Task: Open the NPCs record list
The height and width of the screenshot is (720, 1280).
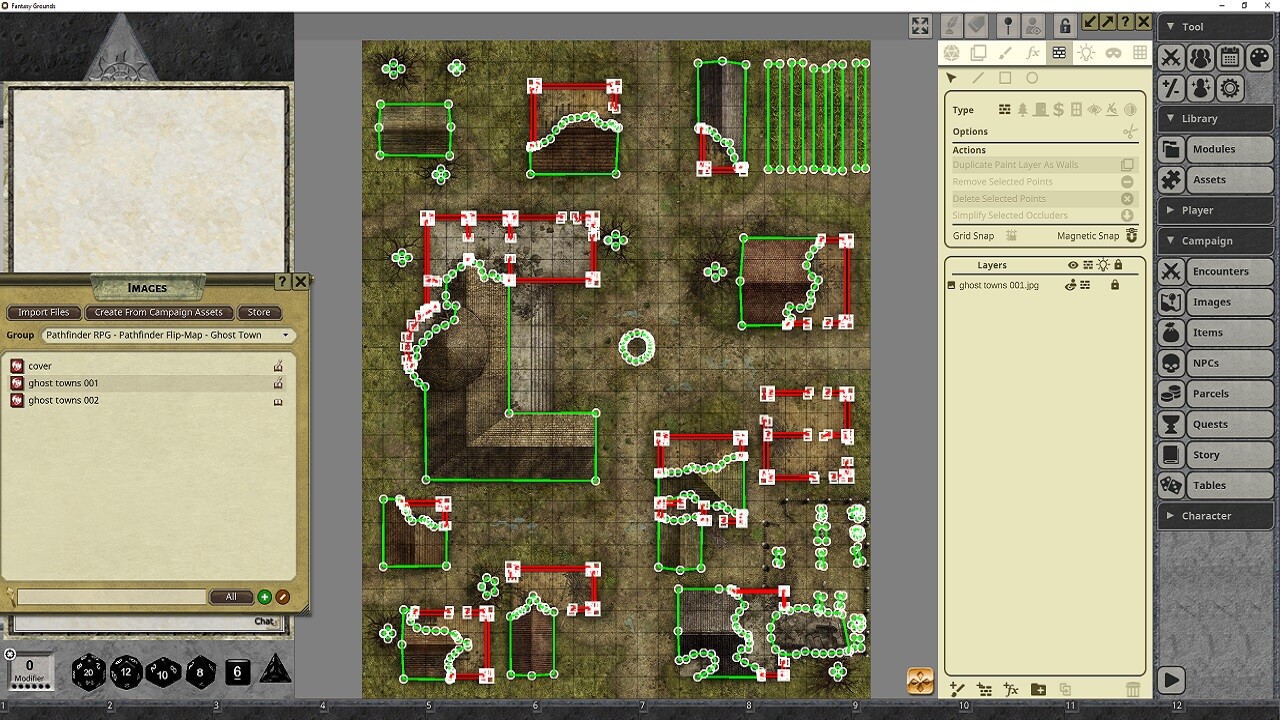Action: coord(1222,363)
